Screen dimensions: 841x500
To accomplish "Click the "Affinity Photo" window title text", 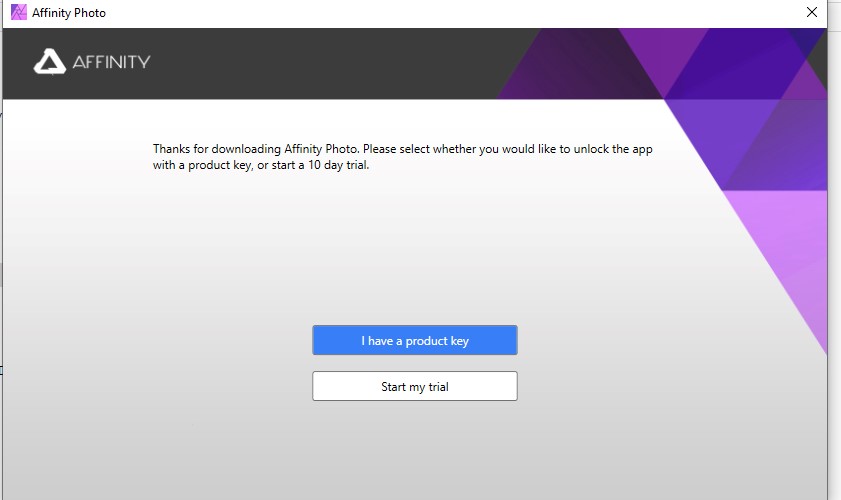I will [x=68, y=13].
